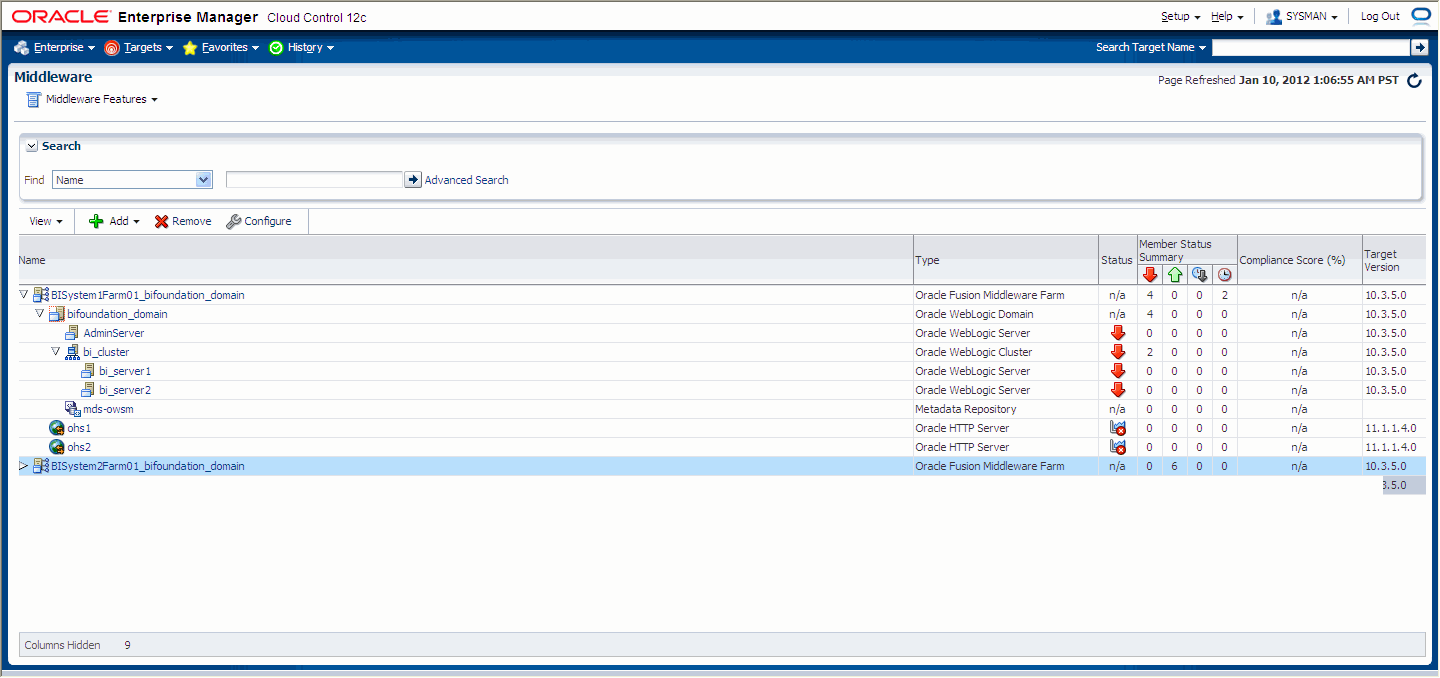Click the ohs2 agent unreachable status icon
Image resolution: width=1440 pixels, height=678 pixels.
click(1118, 447)
